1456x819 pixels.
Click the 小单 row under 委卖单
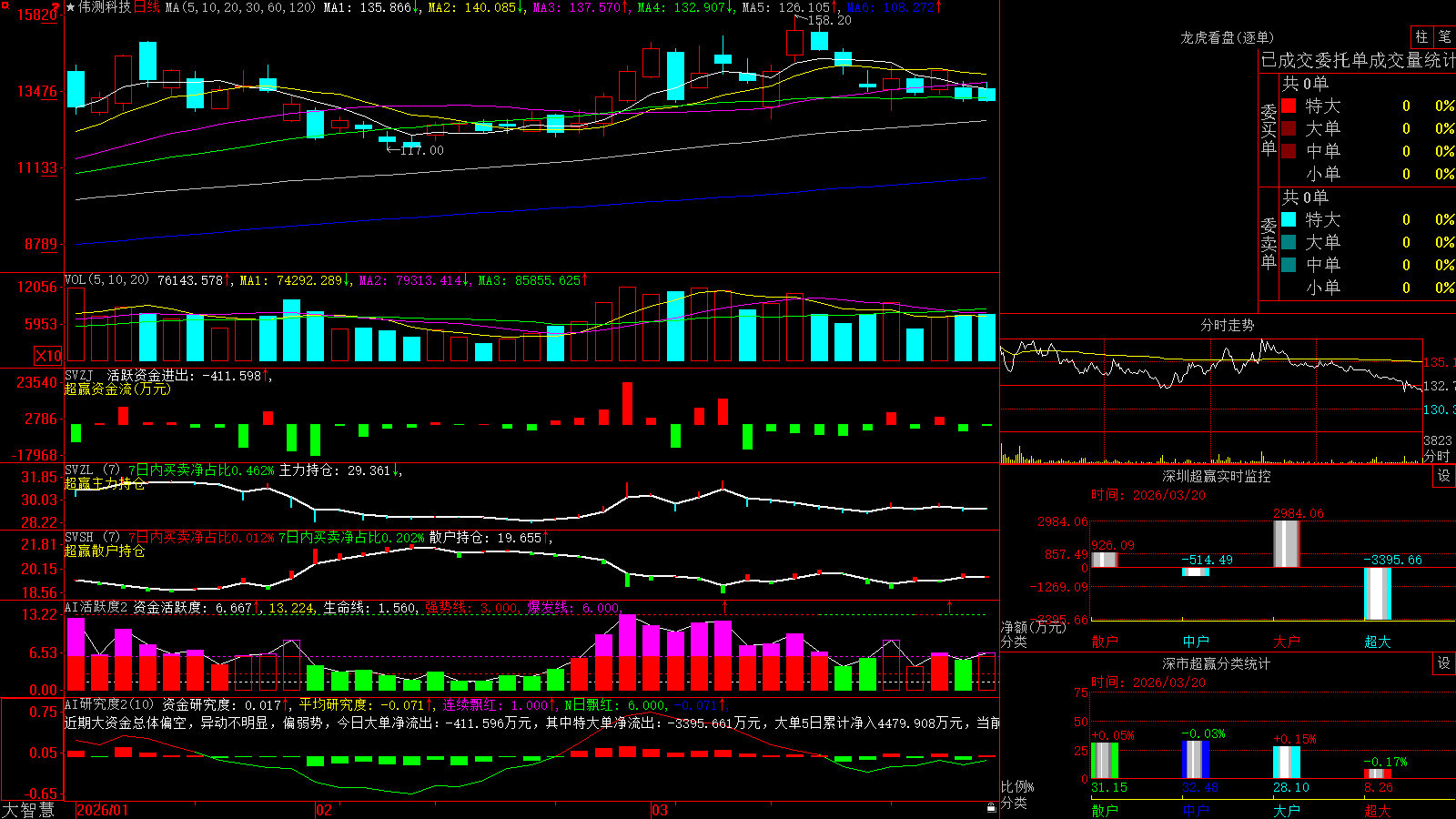[x=1369, y=288]
